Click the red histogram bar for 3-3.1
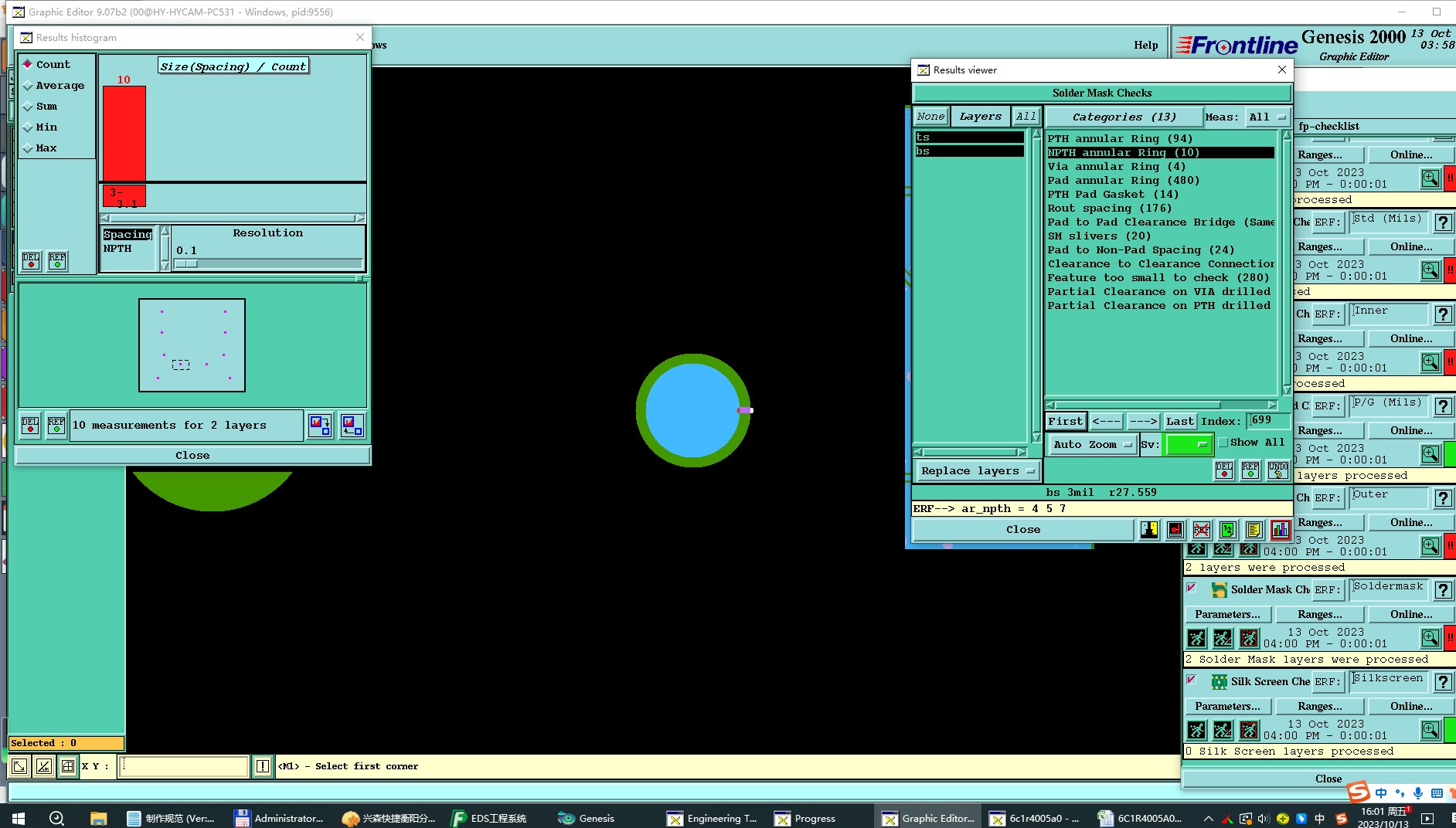1456x828 pixels. pos(124,134)
